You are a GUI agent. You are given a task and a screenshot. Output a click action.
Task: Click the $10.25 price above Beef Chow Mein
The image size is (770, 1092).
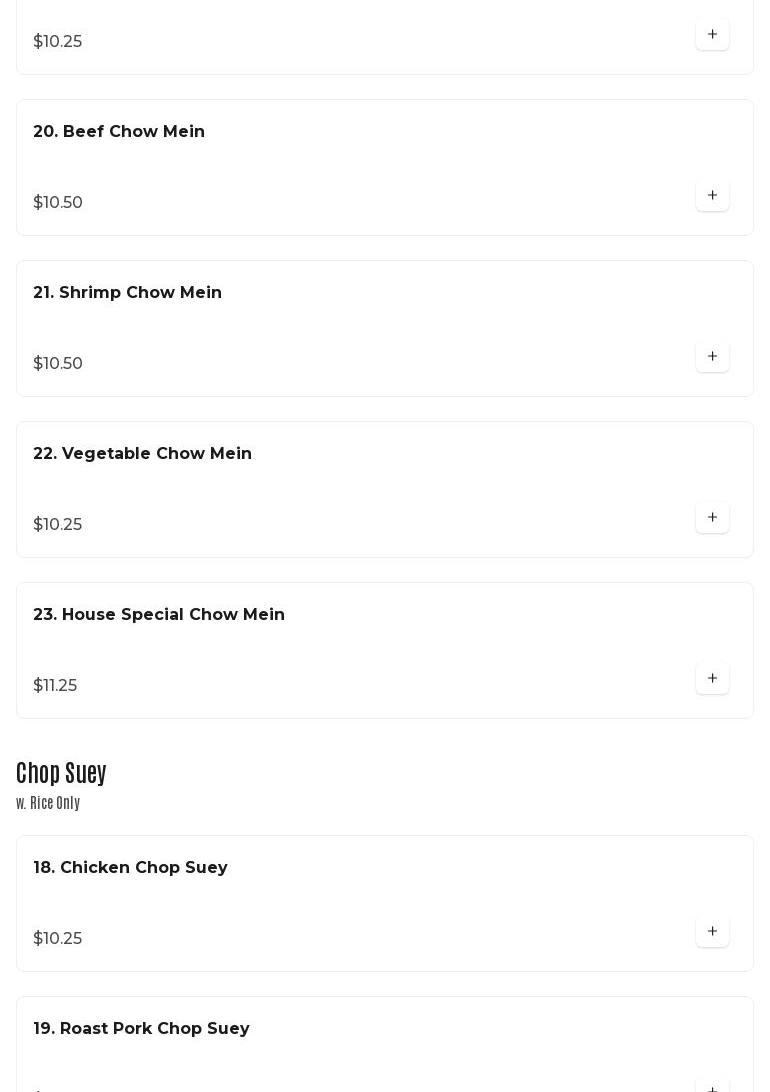[x=58, y=42]
